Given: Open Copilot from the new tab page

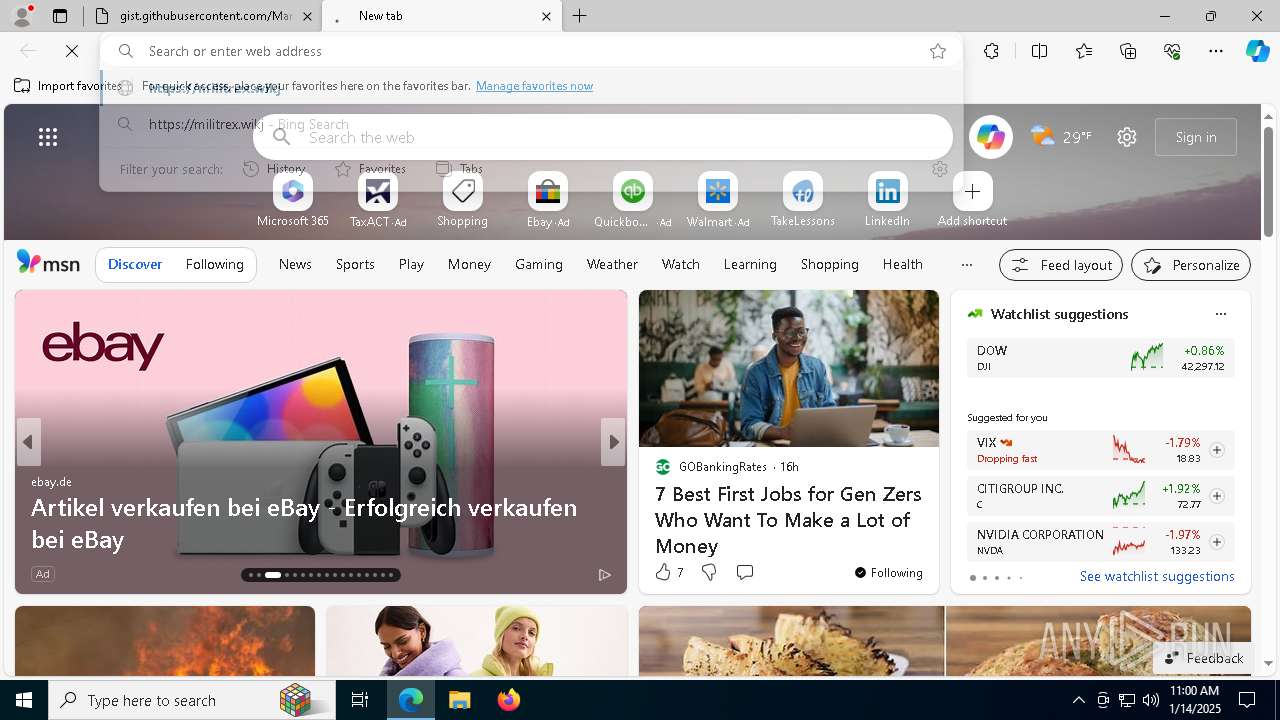Looking at the screenshot, I should [x=990, y=137].
